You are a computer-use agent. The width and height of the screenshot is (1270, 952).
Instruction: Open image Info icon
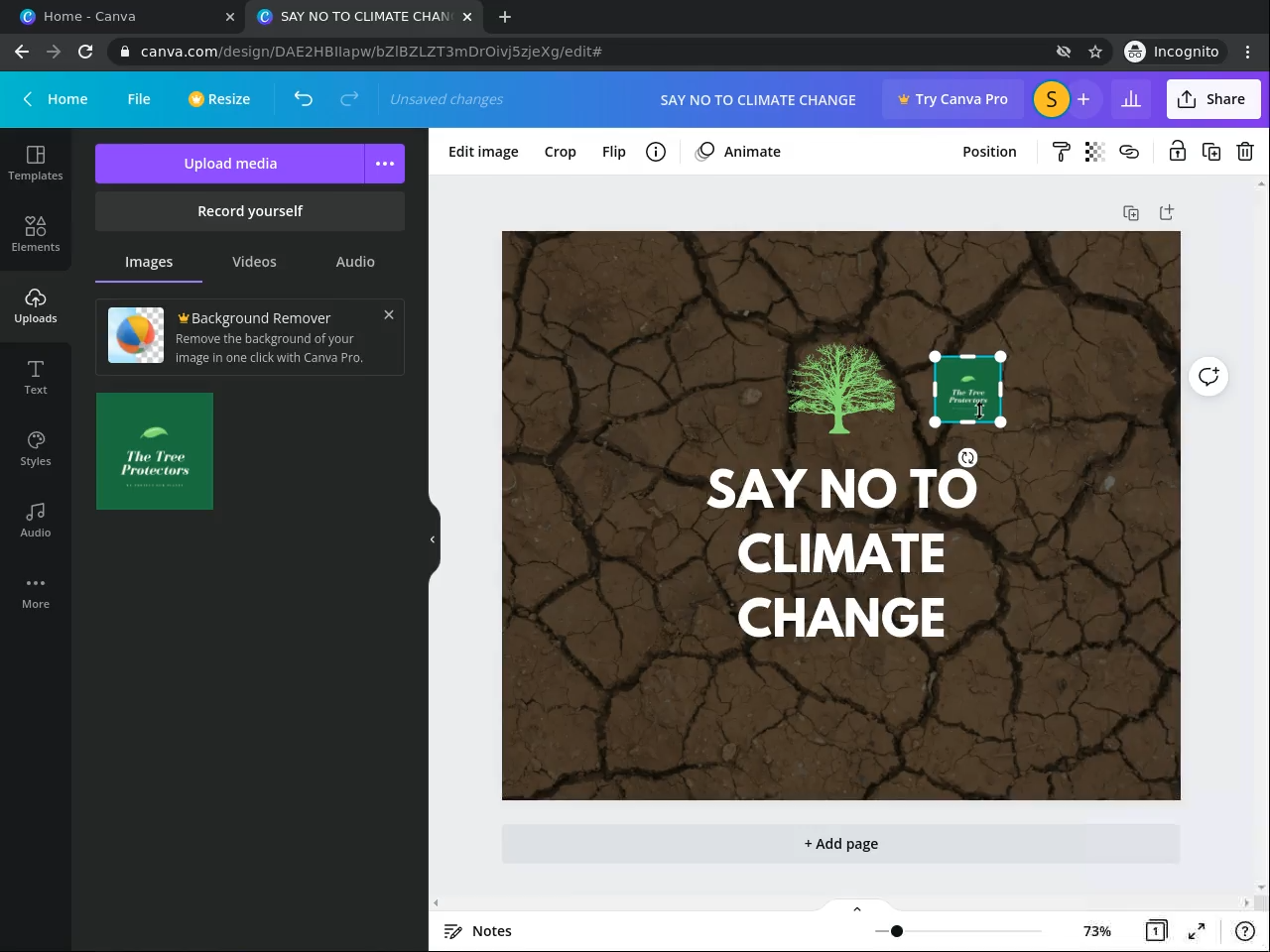(656, 152)
